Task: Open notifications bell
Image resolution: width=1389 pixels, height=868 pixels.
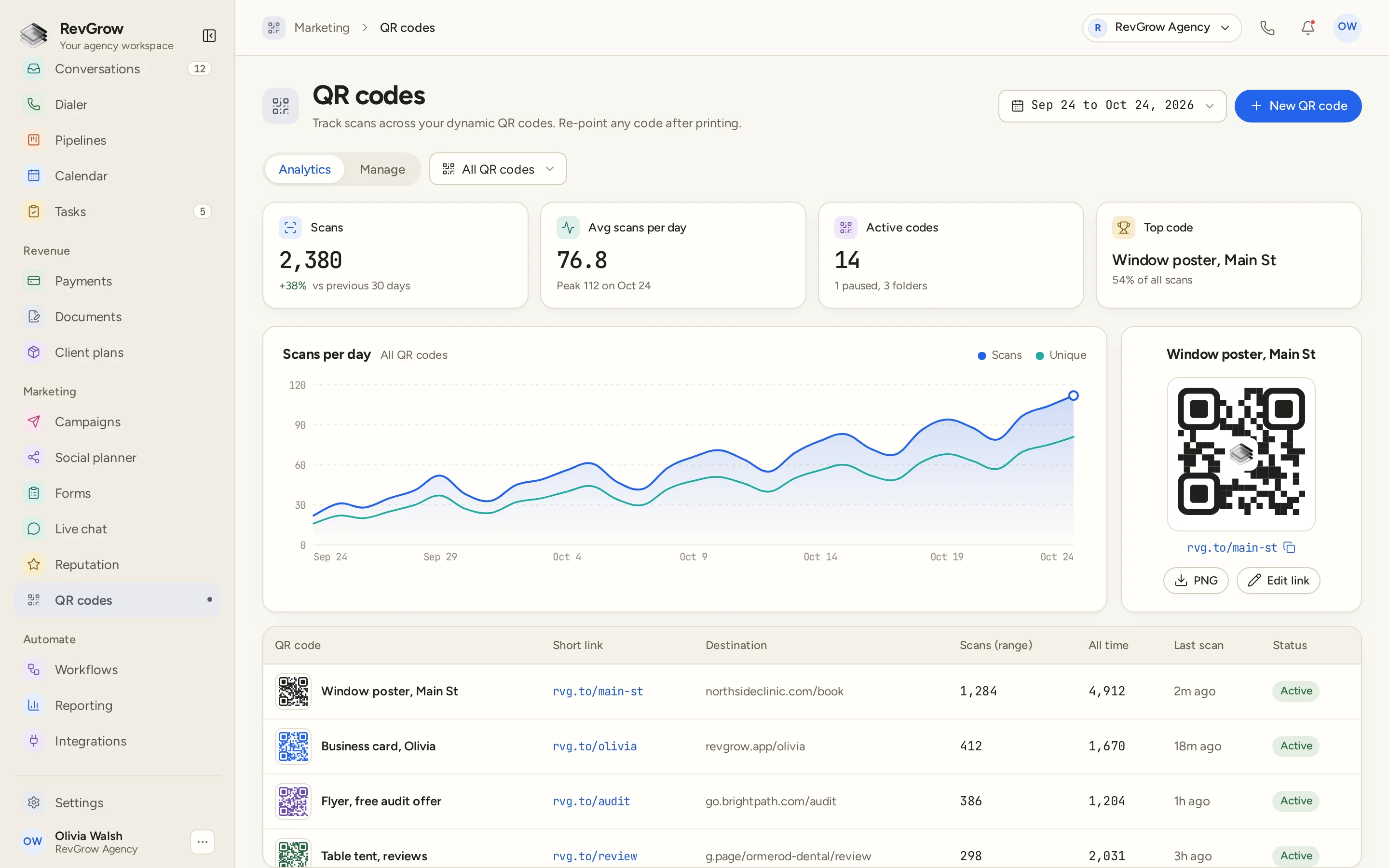Action: coord(1307,27)
